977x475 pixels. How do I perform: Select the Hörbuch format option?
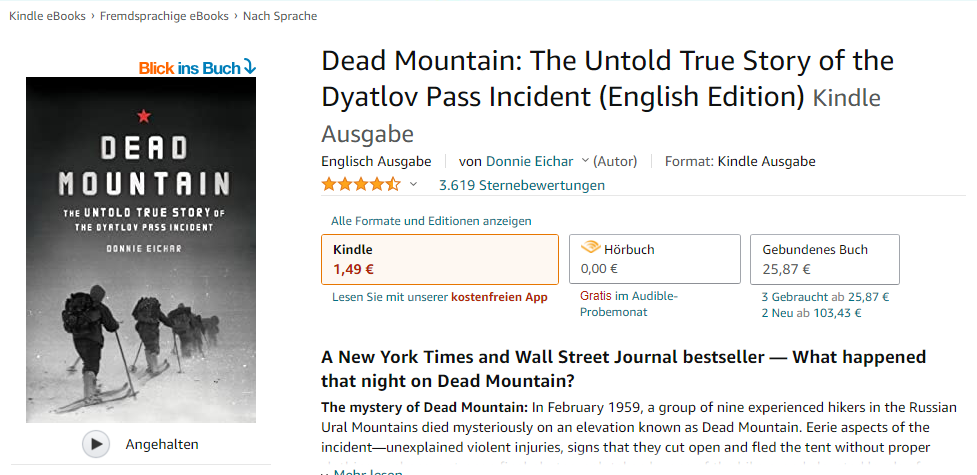tap(654, 259)
